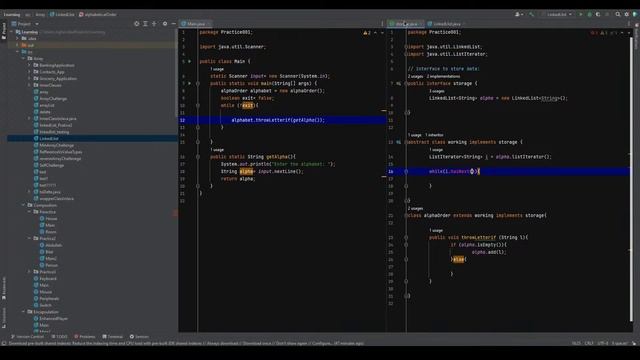Click run gutter arrow next to class Main
Screen dimensions: 640x360
189,61
